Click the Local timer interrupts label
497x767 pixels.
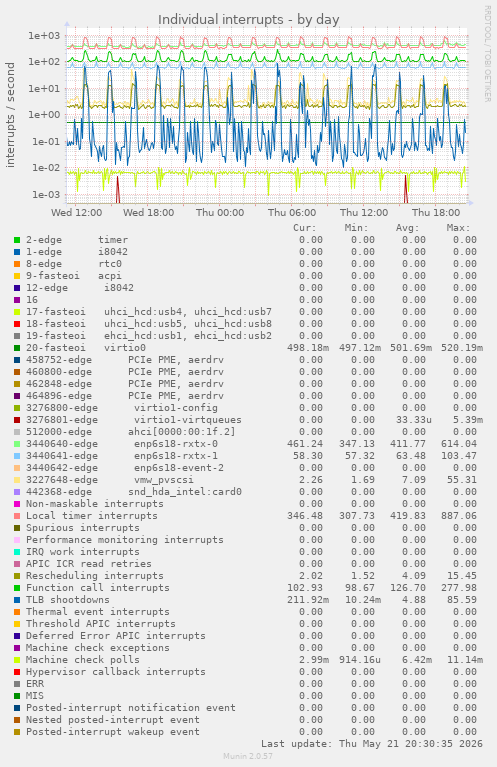point(92,516)
